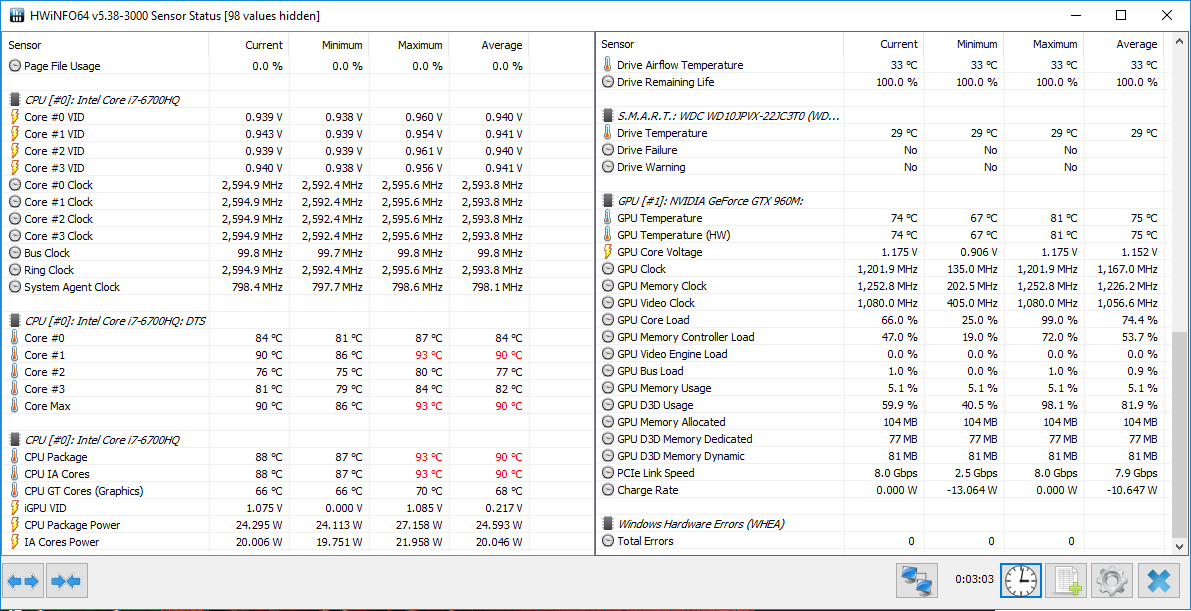Image resolution: width=1191 pixels, height=611 pixels.
Task: Click the WHEA hardware errors chip icon
Action: tap(608, 524)
